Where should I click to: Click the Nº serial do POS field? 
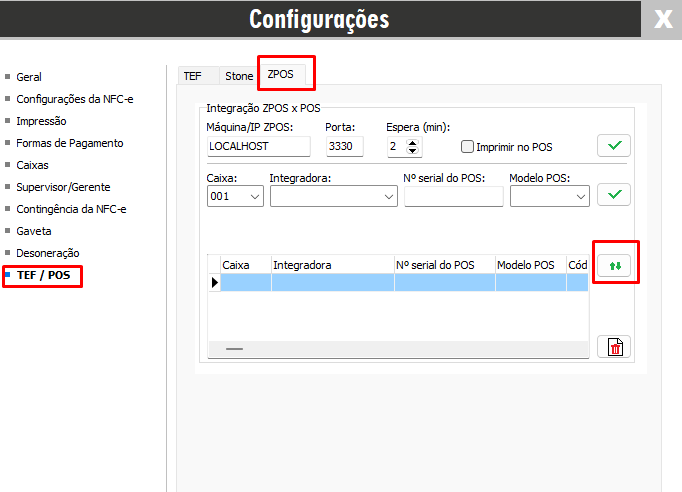coord(453,197)
